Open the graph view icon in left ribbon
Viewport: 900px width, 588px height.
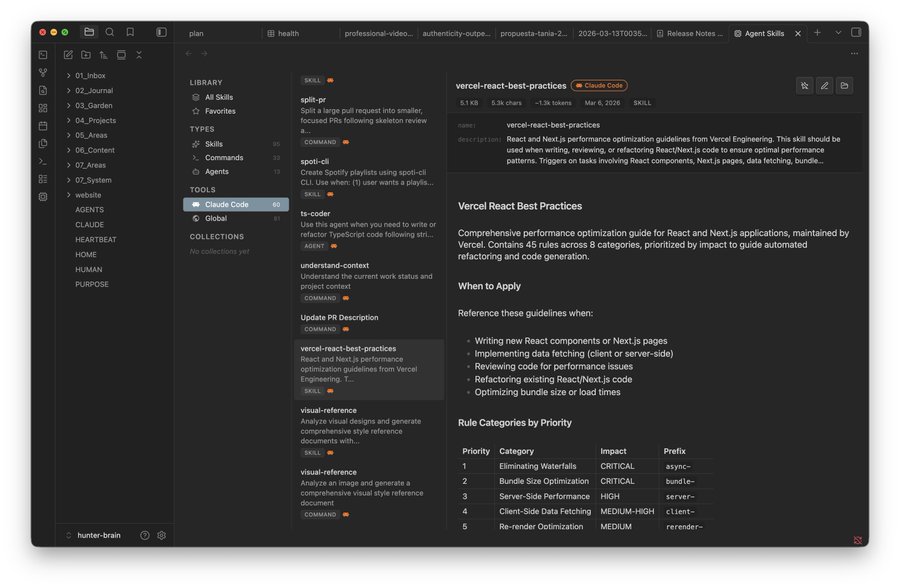(x=42, y=72)
